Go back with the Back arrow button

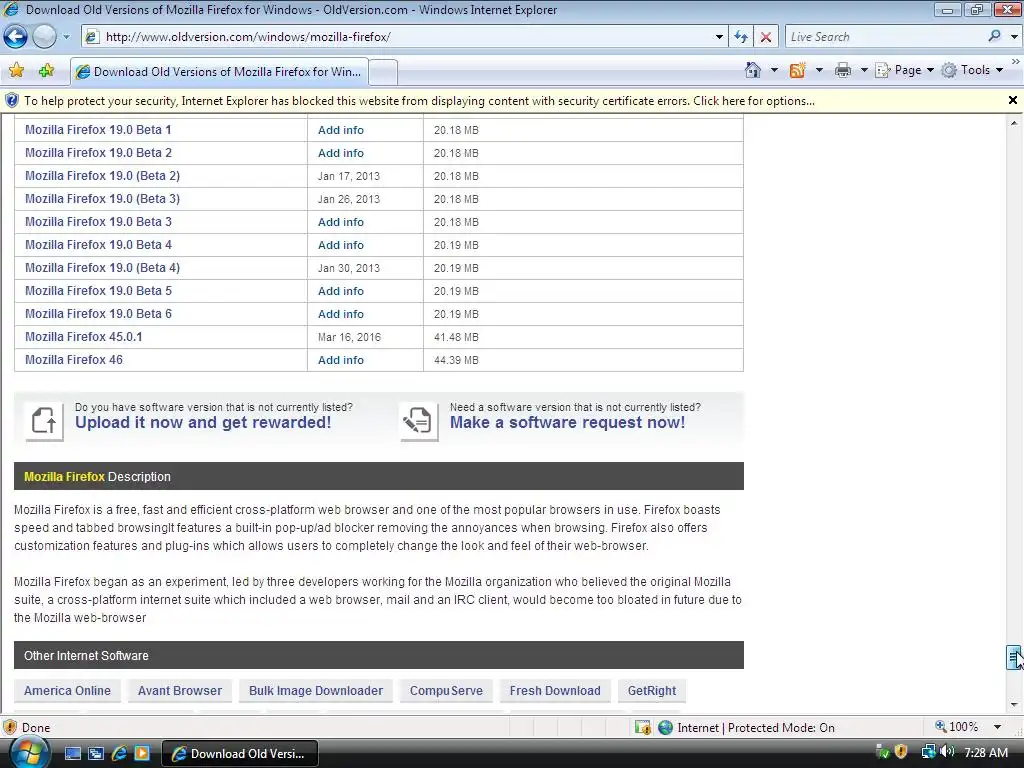pyautogui.click(x=16, y=37)
